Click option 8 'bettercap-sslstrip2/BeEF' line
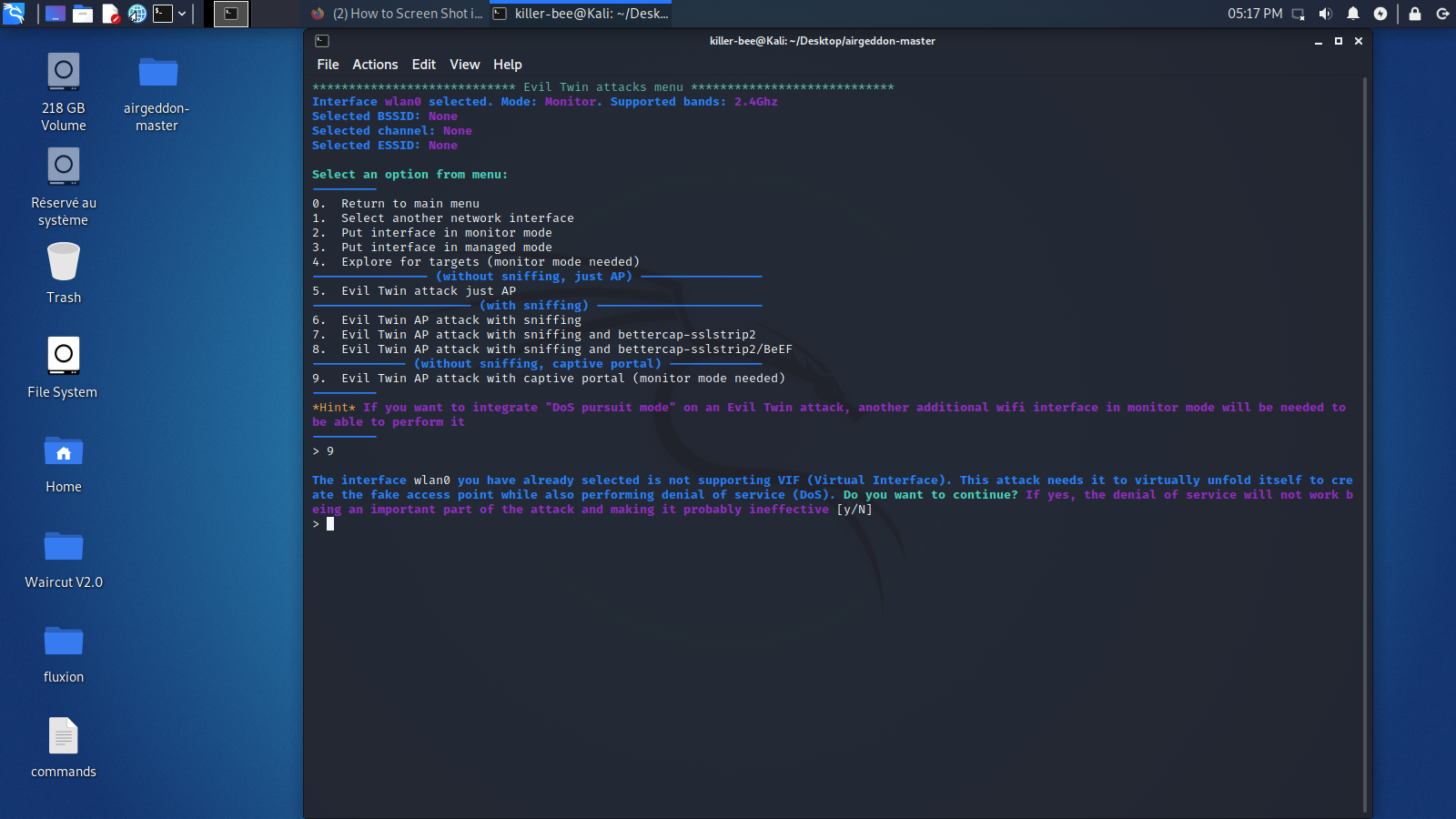 [552, 349]
